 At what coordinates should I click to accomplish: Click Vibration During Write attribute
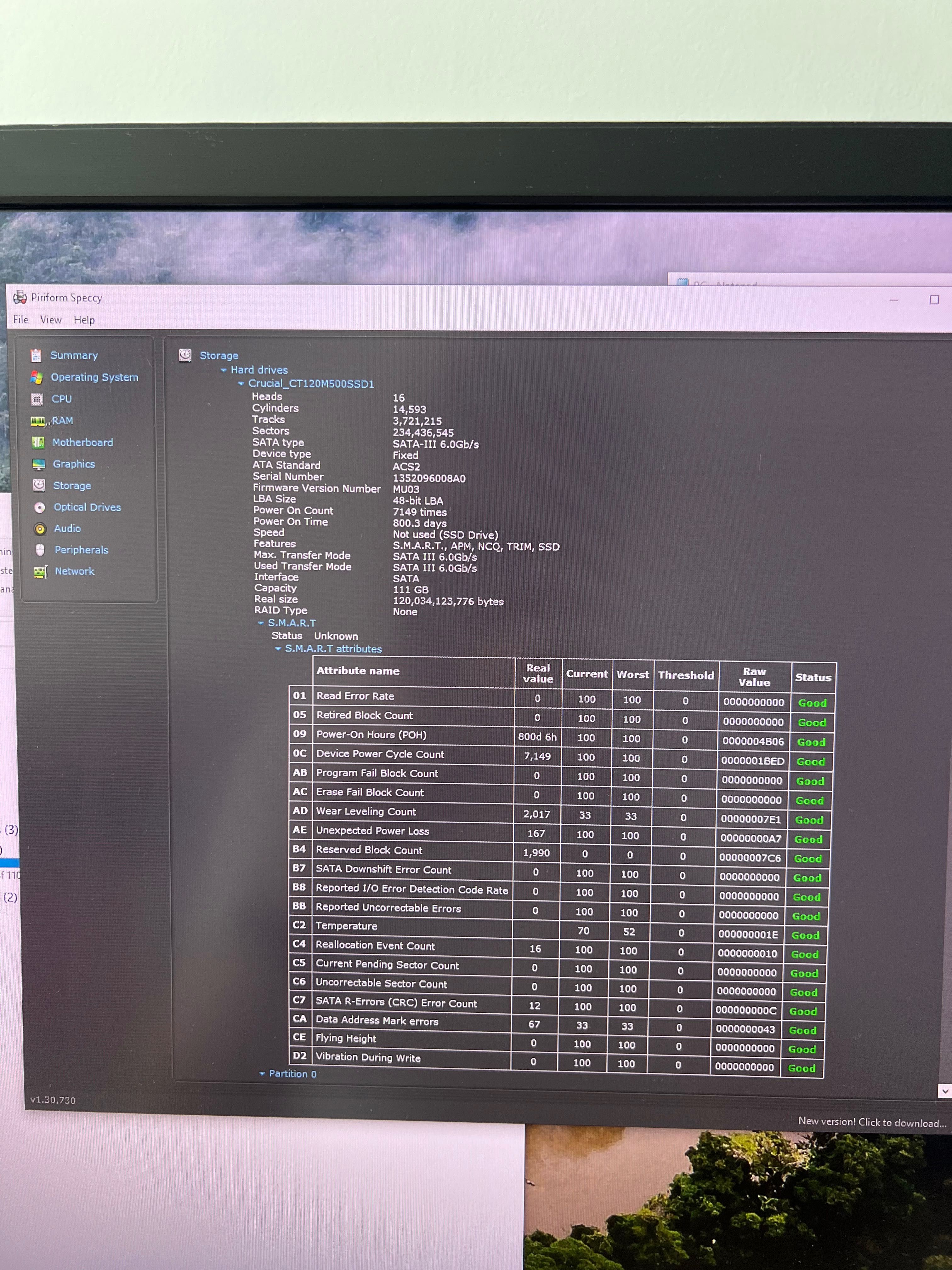point(368,1058)
